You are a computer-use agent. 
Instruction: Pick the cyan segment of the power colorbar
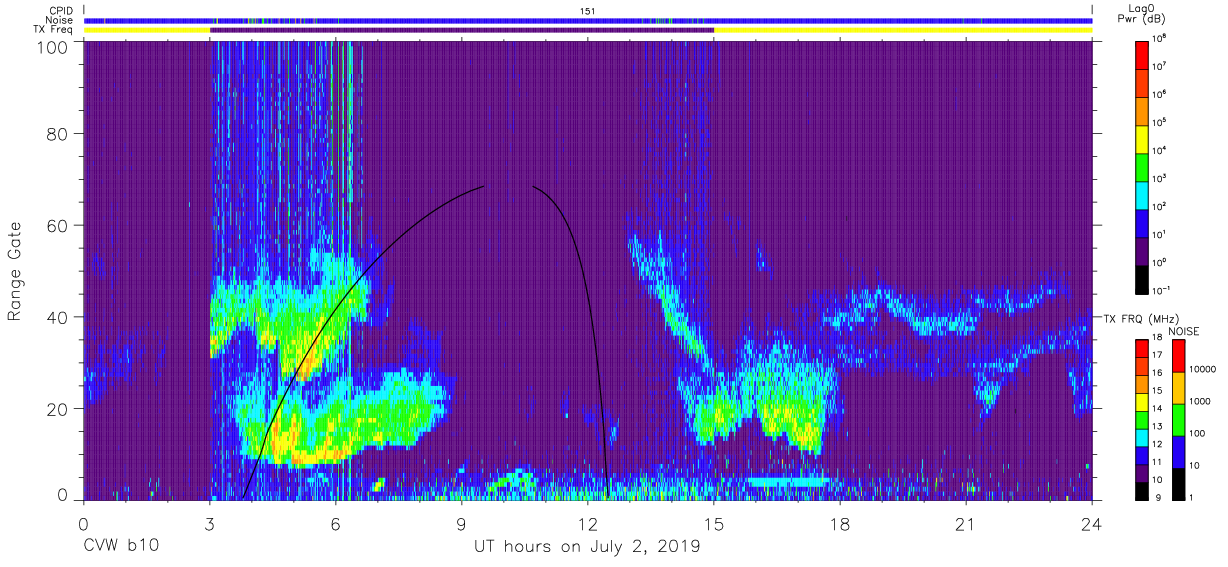(x=1143, y=194)
